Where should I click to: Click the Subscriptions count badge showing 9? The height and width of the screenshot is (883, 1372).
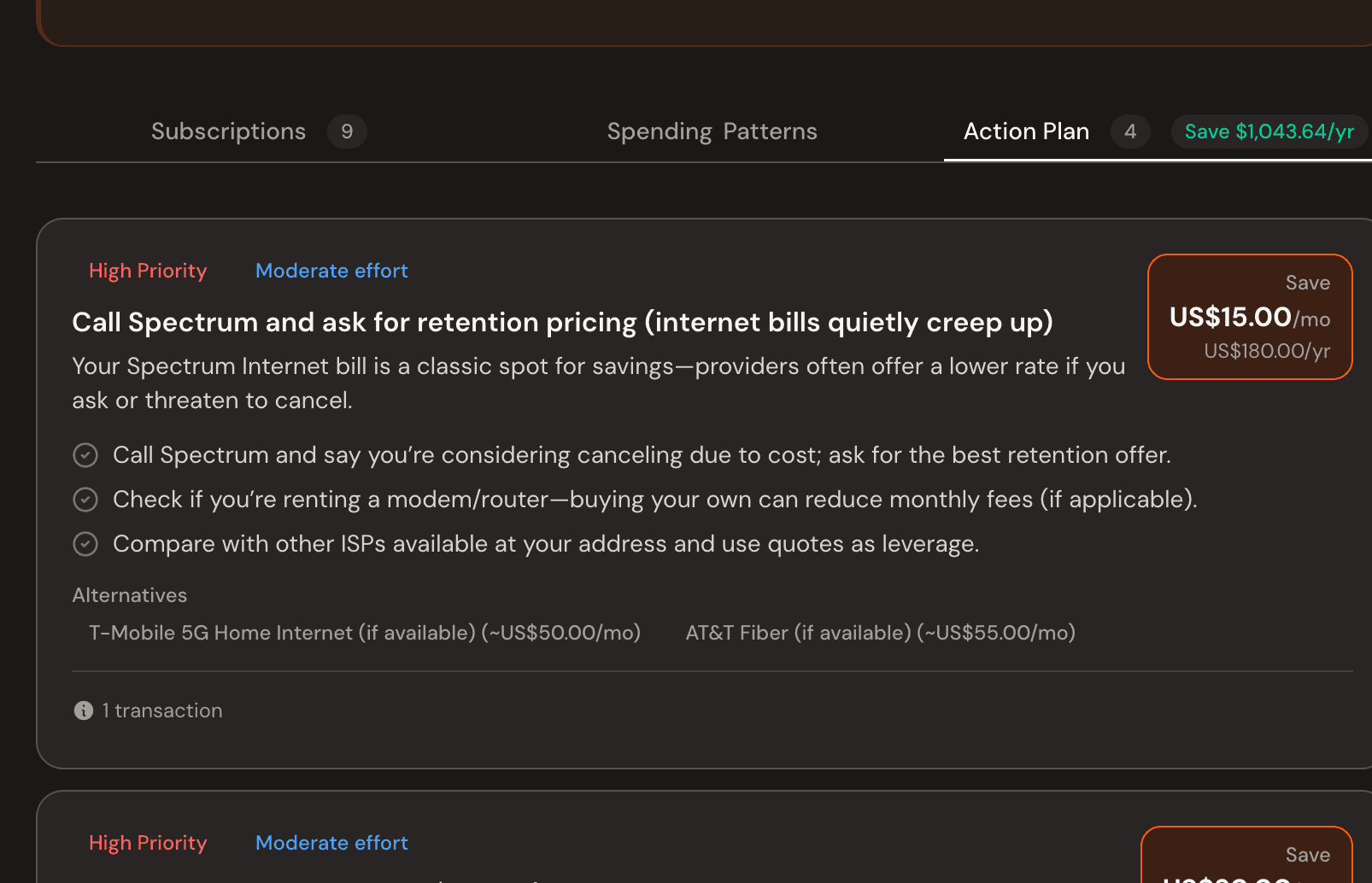tap(347, 132)
